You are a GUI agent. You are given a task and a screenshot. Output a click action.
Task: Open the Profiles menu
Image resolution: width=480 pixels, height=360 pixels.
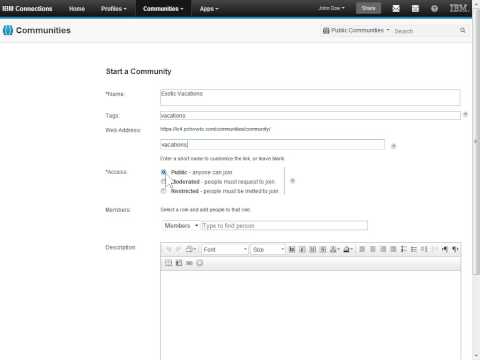pos(114,9)
